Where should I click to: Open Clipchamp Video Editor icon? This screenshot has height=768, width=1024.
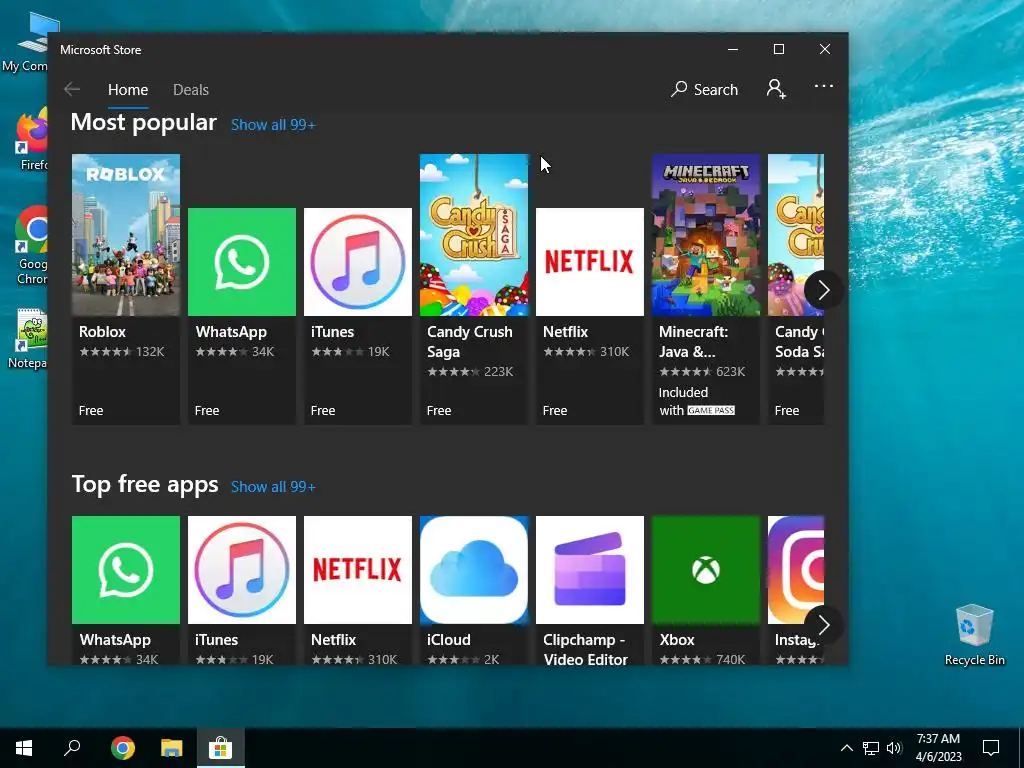[590, 570]
